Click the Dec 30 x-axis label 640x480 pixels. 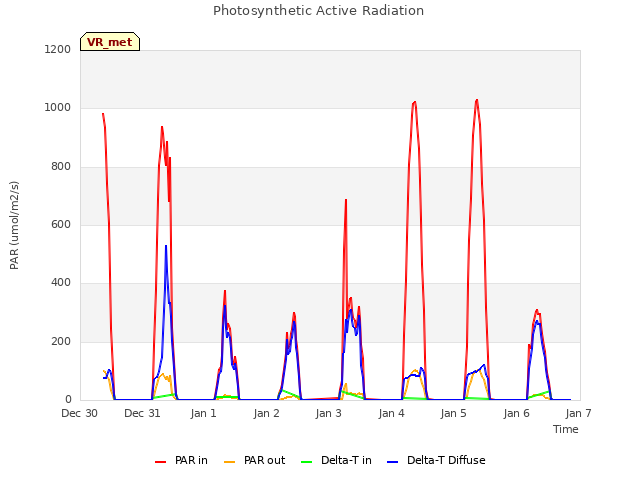click(x=80, y=413)
